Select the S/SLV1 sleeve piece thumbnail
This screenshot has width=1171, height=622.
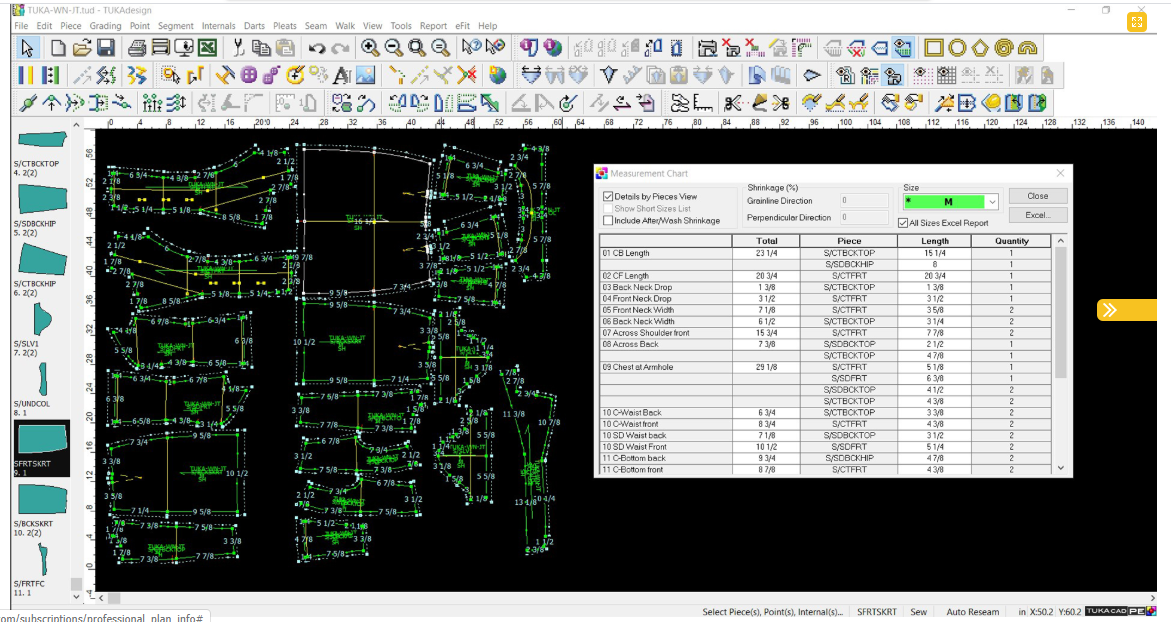click(41, 320)
